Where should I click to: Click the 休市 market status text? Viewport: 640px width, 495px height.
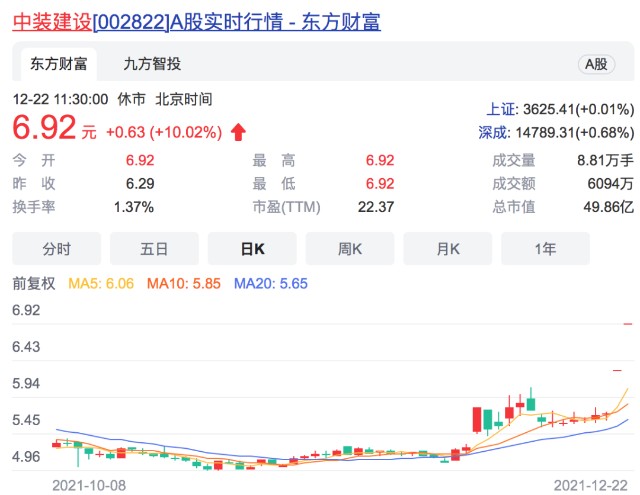click(131, 99)
